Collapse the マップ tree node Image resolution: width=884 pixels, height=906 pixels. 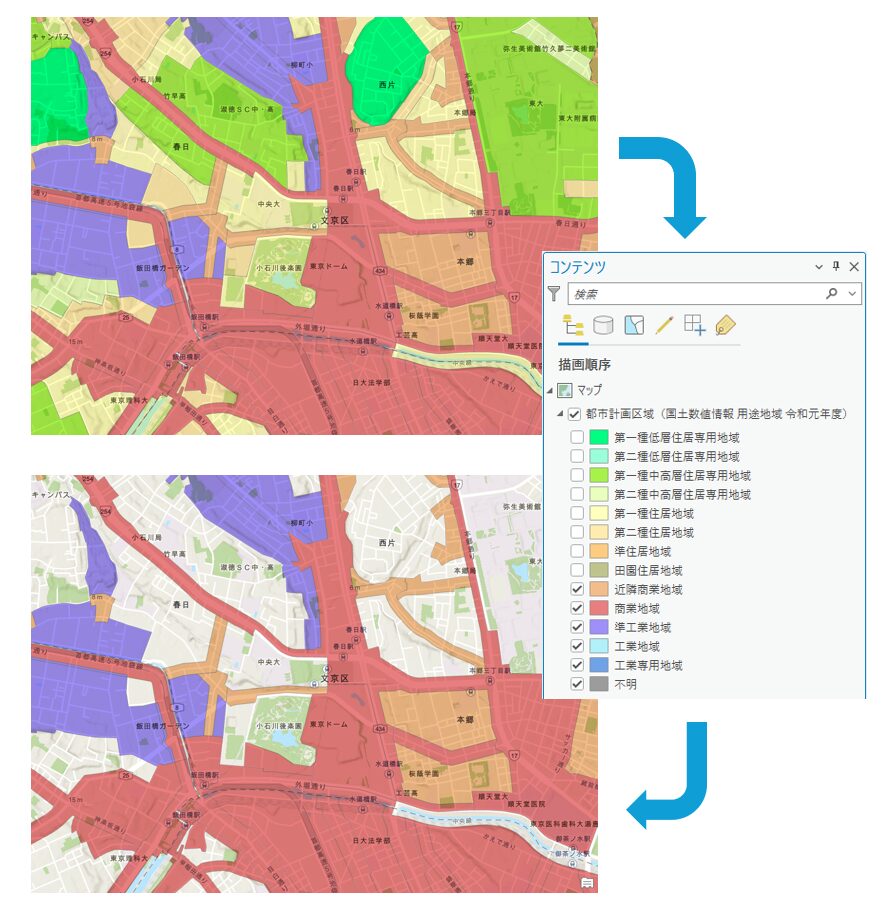pyautogui.click(x=549, y=390)
